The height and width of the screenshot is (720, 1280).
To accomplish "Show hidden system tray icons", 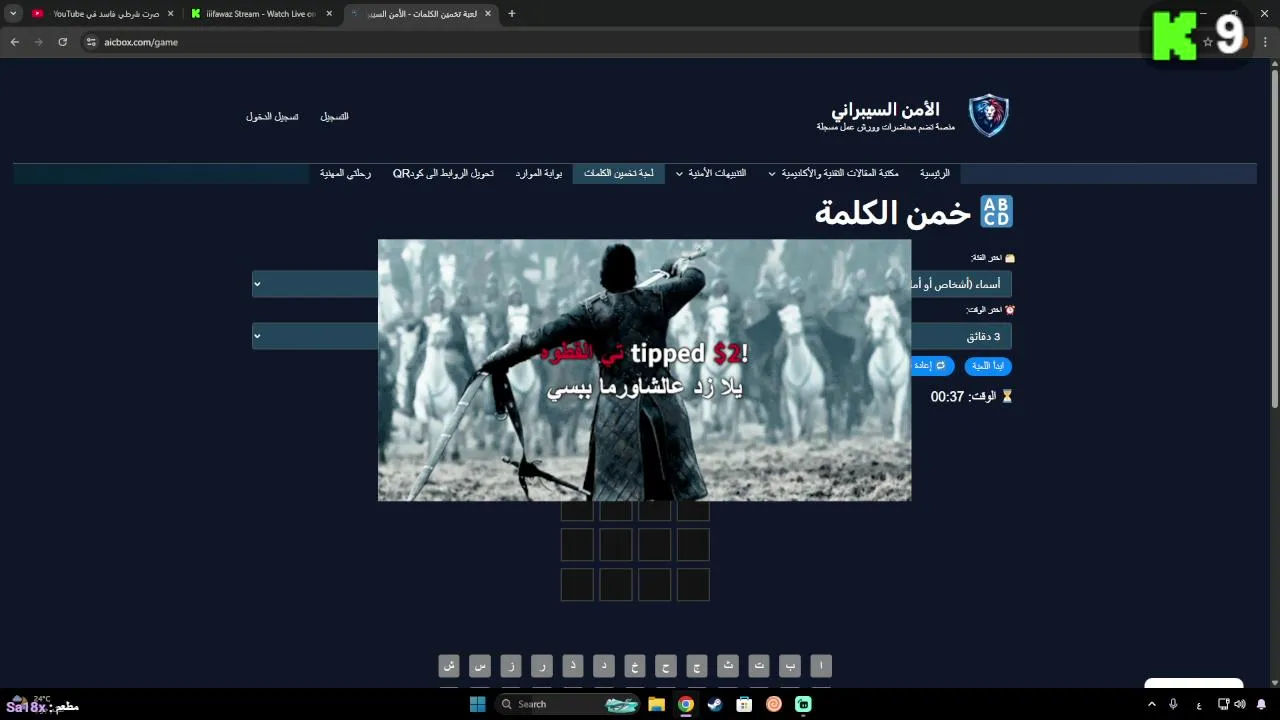I will [x=1151, y=704].
